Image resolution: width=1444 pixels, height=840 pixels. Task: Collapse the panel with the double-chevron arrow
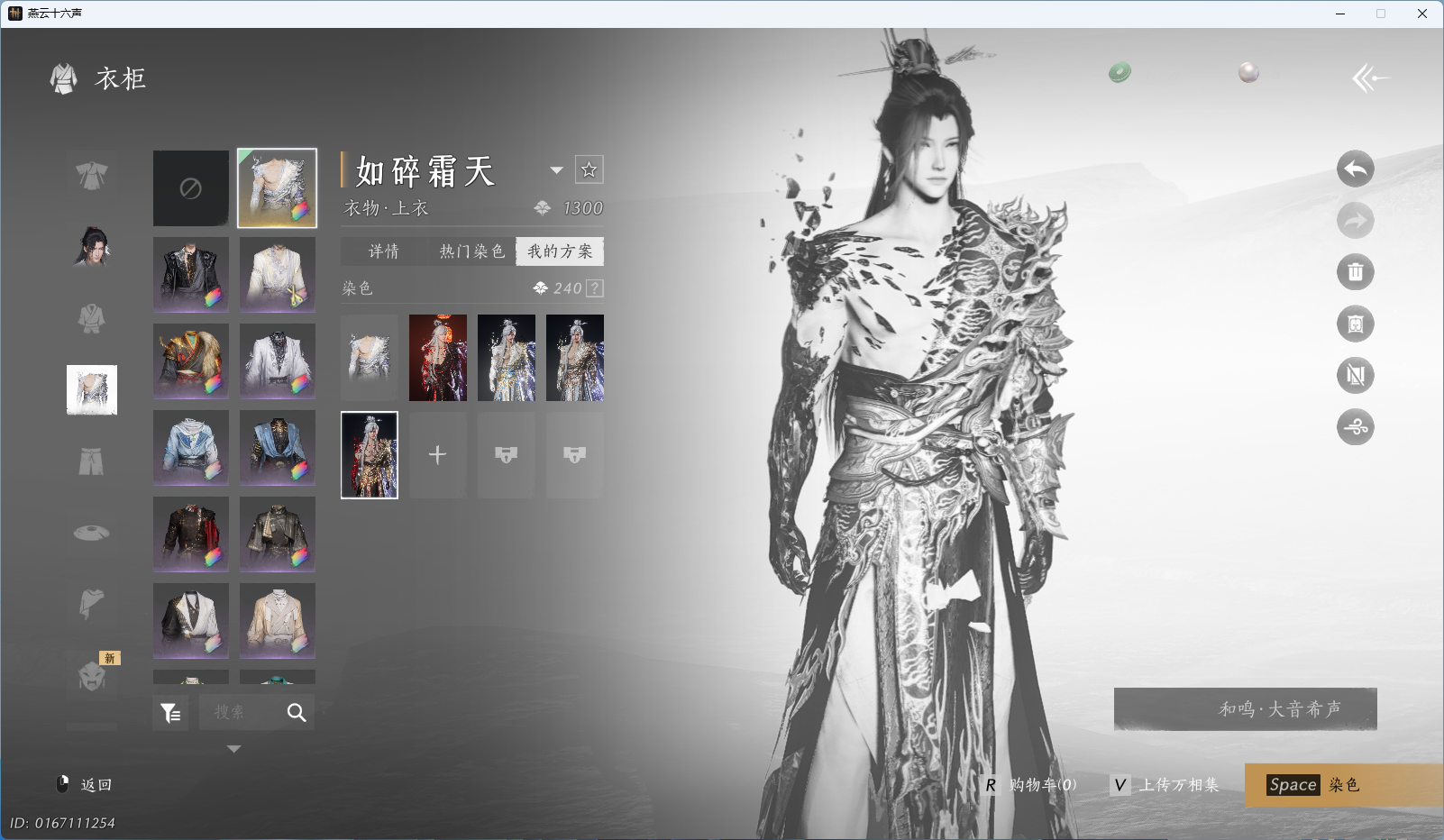point(1372,78)
